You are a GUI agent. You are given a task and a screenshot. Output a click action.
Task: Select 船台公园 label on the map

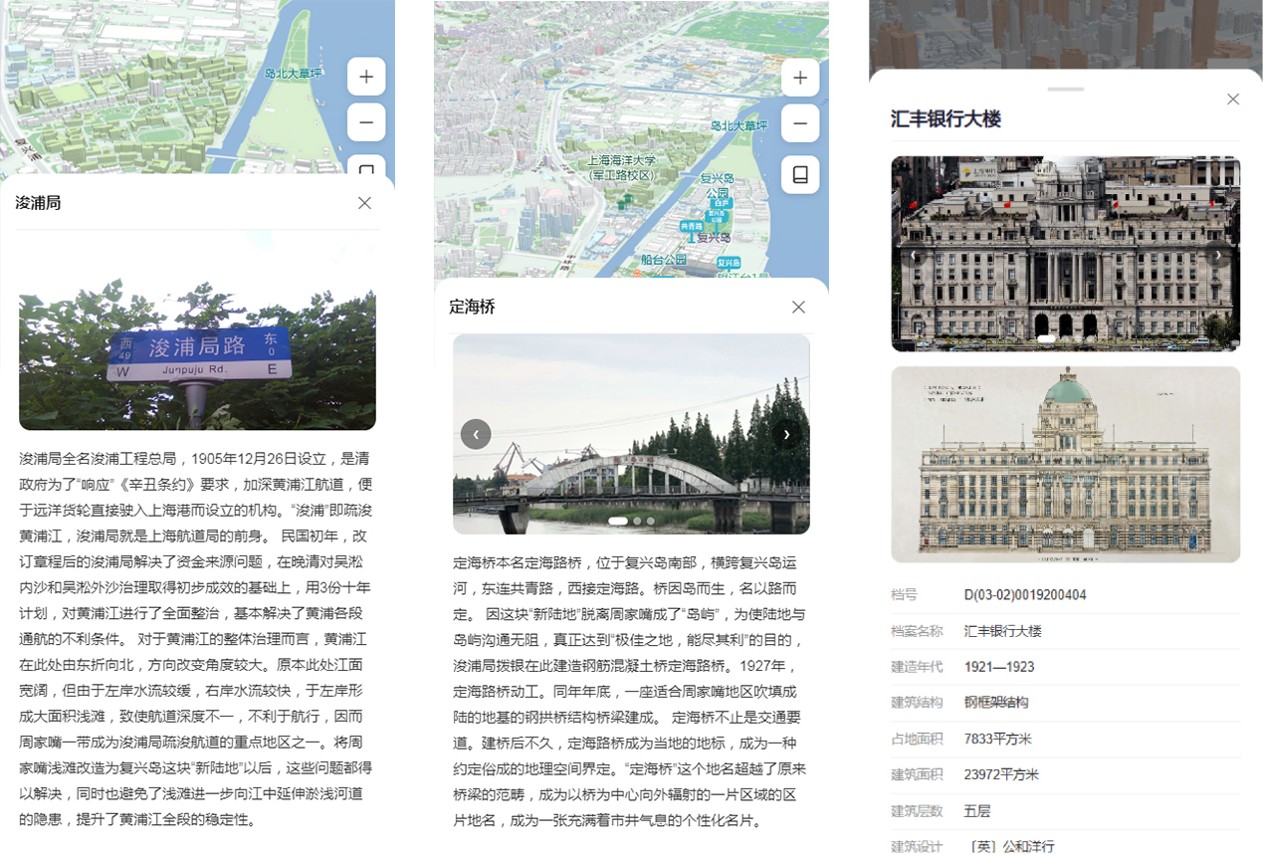pos(665,260)
